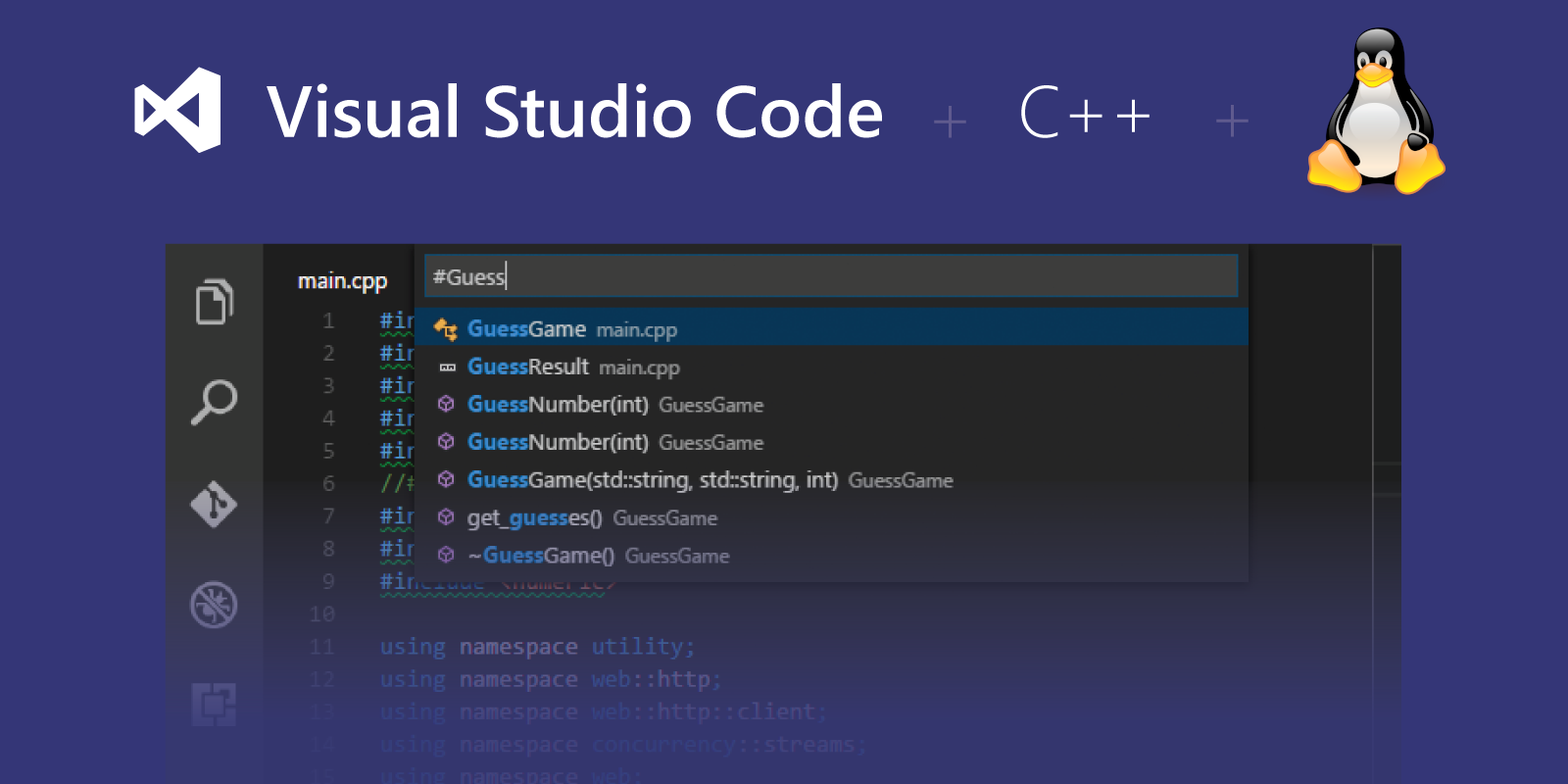Open Source Control git icon
The image size is (1568, 784).
click(215, 504)
